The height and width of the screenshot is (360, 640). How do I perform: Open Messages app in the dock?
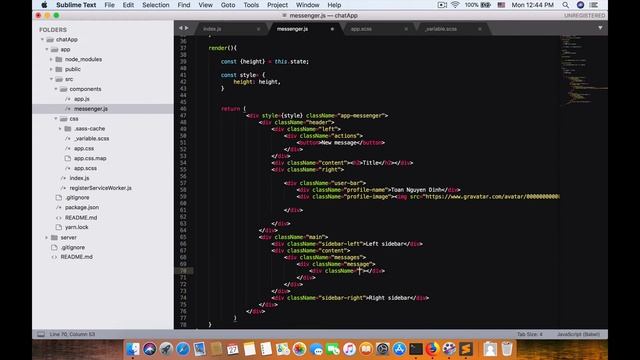316,349
